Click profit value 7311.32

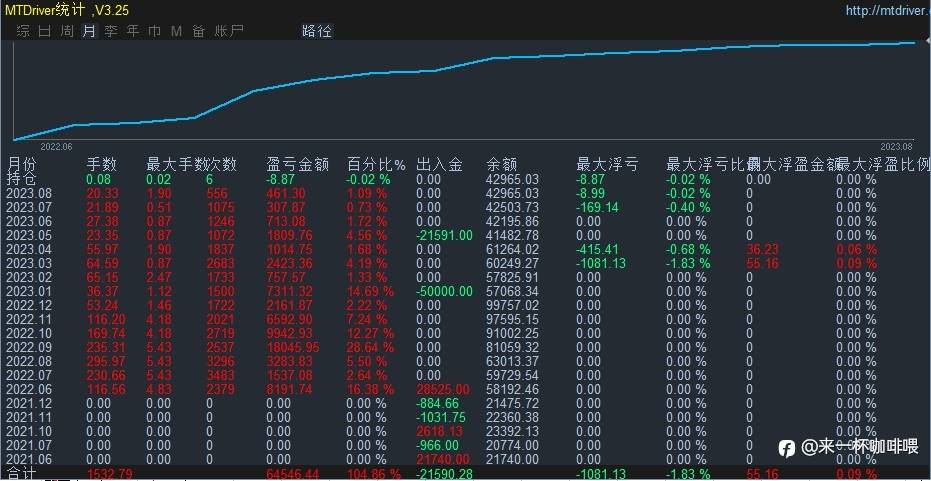pyautogui.click(x=290, y=291)
